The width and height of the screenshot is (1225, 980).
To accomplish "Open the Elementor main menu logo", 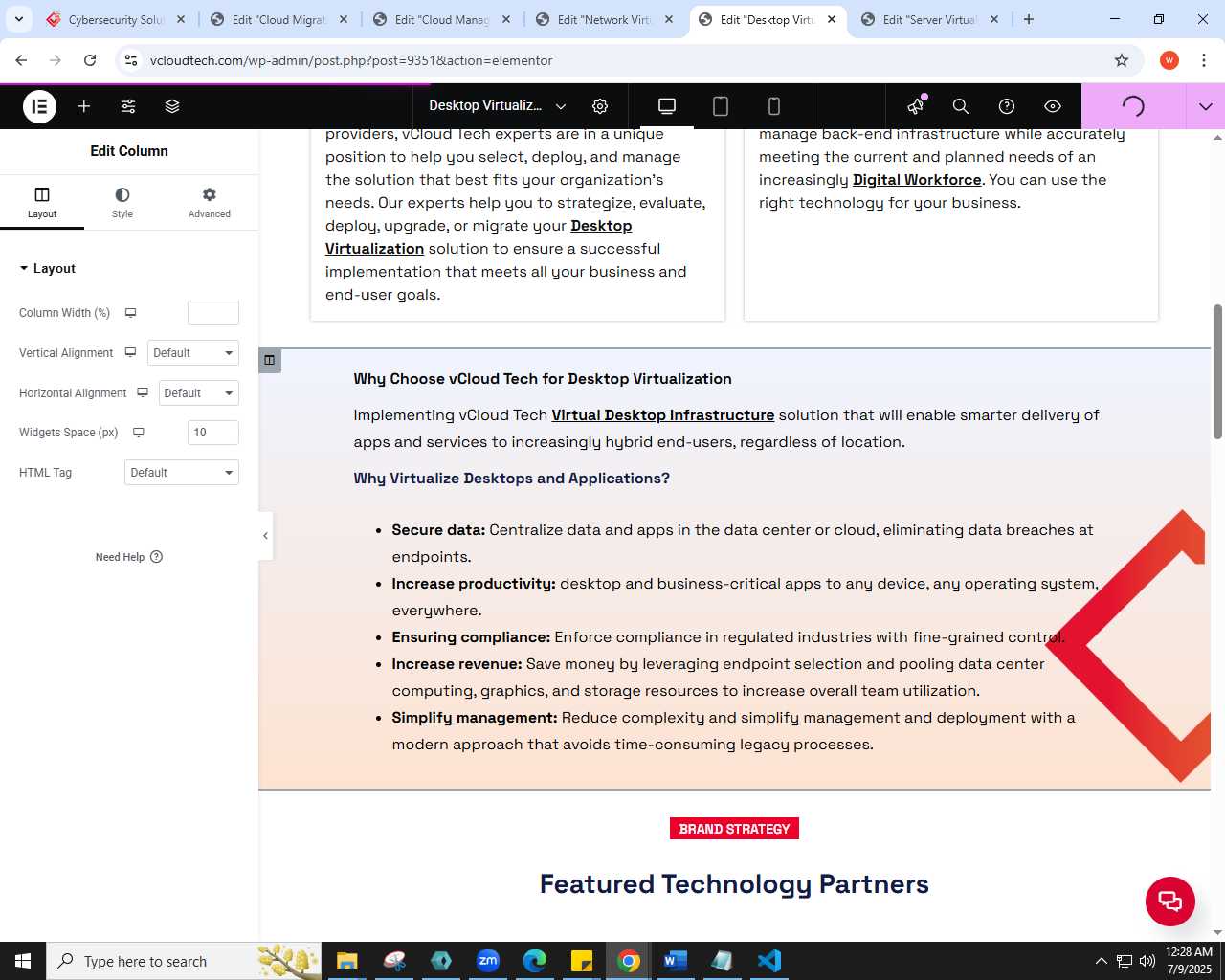I will (x=39, y=106).
